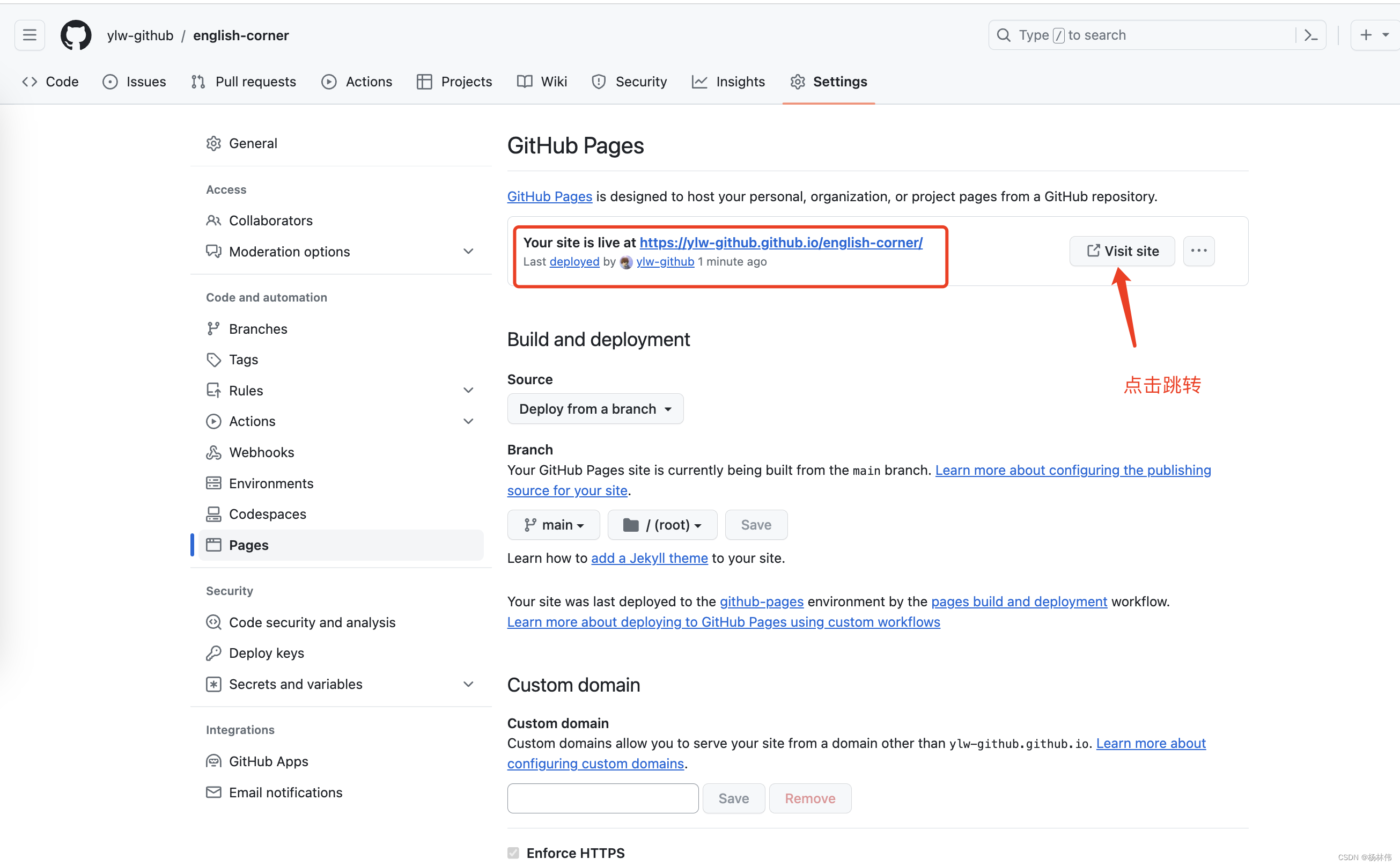This screenshot has width=1400, height=866.
Task: Click the three-dot more options icon
Action: pyautogui.click(x=1198, y=250)
